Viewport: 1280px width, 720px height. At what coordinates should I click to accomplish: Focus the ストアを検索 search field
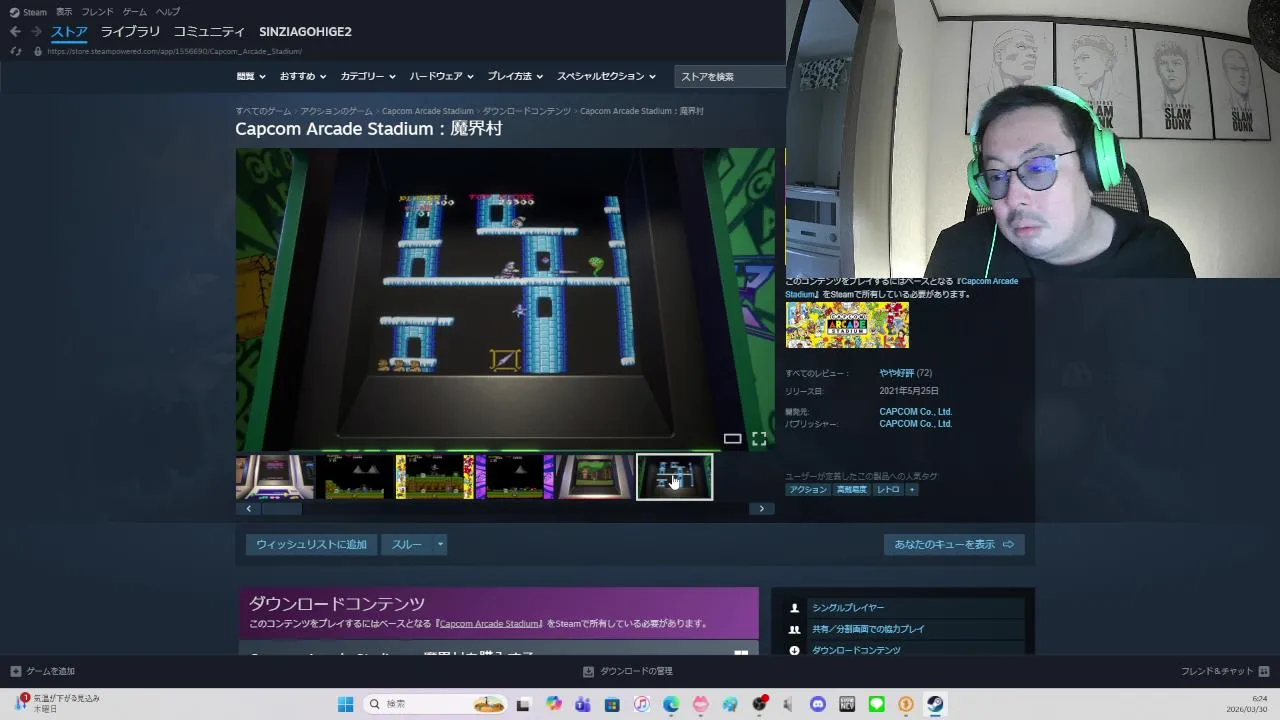click(x=728, y=76)
